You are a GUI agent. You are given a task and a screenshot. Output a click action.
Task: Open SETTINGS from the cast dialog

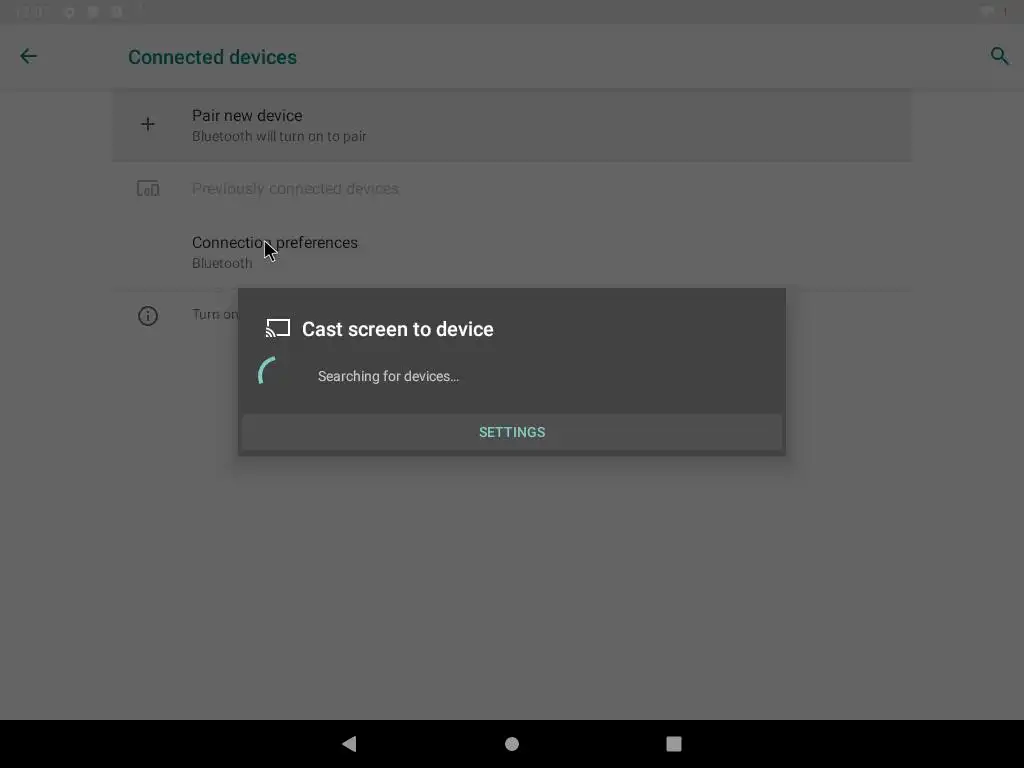click(512, 432)
